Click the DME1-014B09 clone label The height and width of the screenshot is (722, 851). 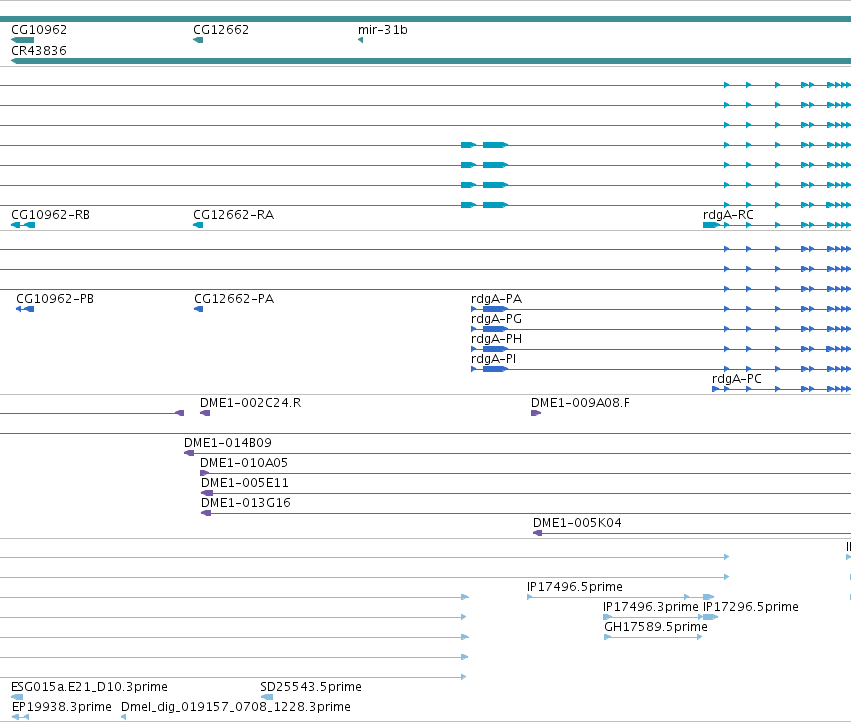point(227,443)
